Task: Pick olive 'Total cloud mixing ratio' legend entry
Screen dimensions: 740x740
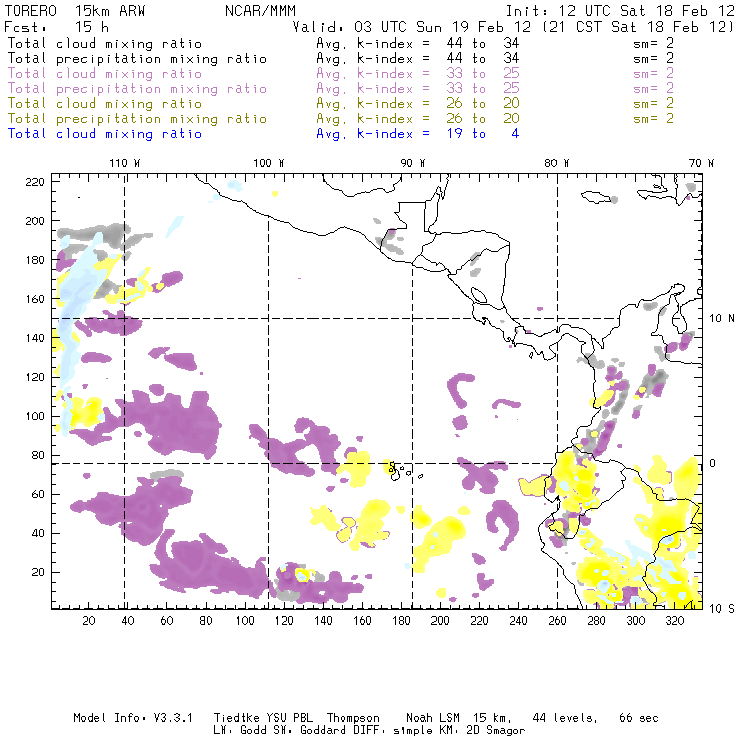Action: (x=105, y=104)
